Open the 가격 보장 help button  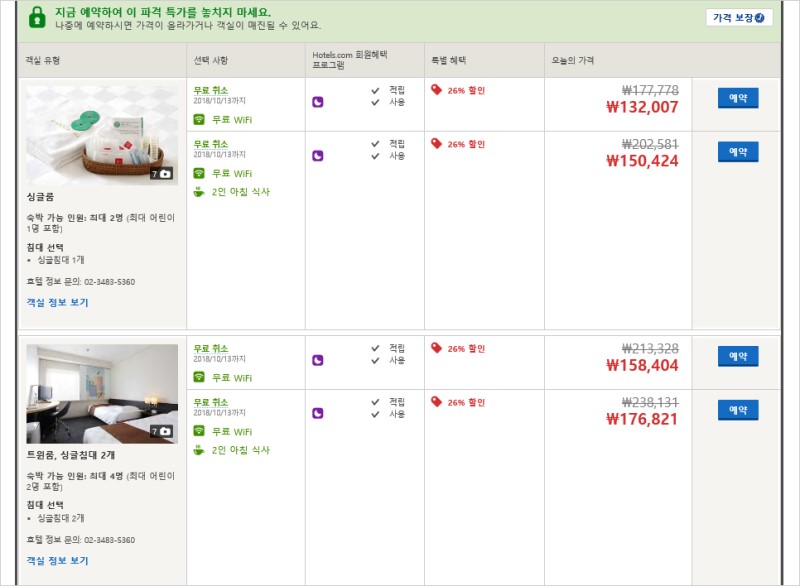(738, 18)
